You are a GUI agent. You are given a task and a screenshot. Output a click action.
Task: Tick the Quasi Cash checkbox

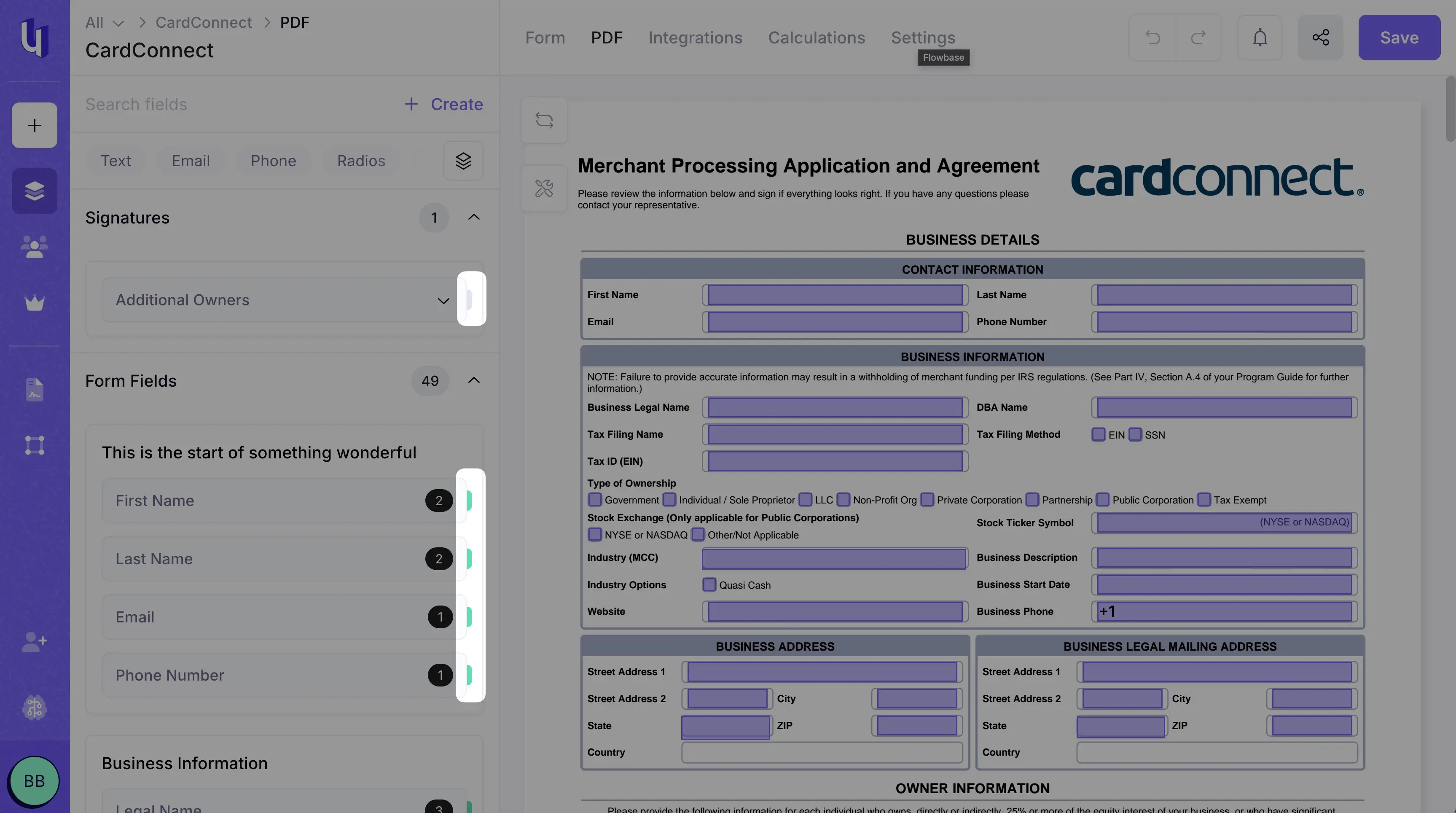pos(709,584)
